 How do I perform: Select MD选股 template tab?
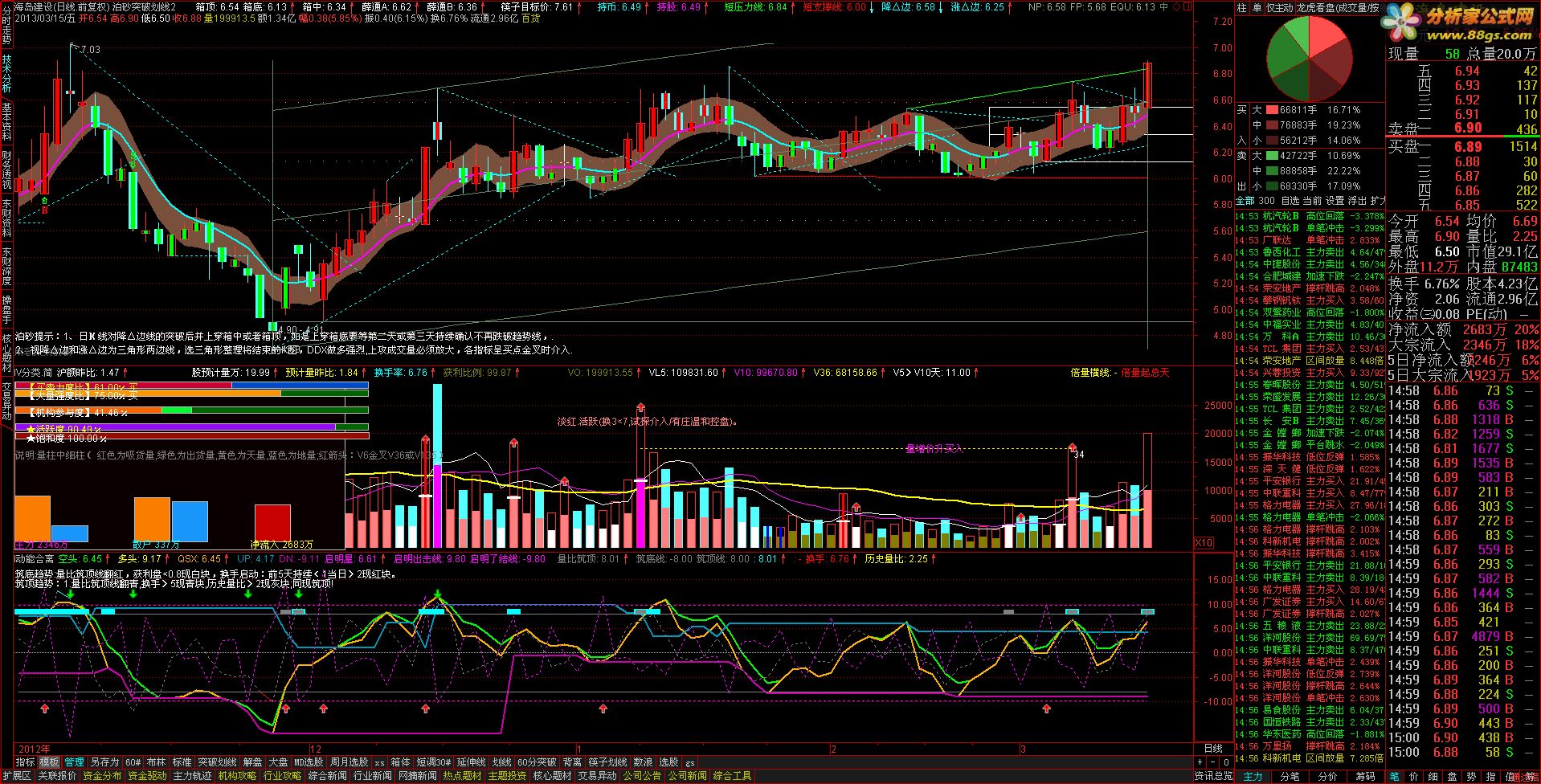tap(308, 762)
